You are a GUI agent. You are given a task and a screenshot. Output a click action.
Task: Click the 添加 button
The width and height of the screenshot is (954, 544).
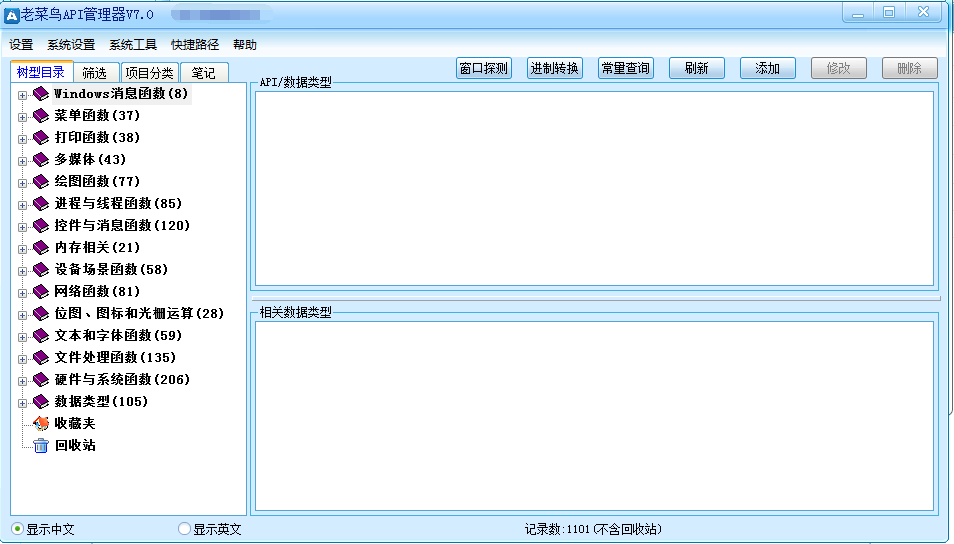768,68
